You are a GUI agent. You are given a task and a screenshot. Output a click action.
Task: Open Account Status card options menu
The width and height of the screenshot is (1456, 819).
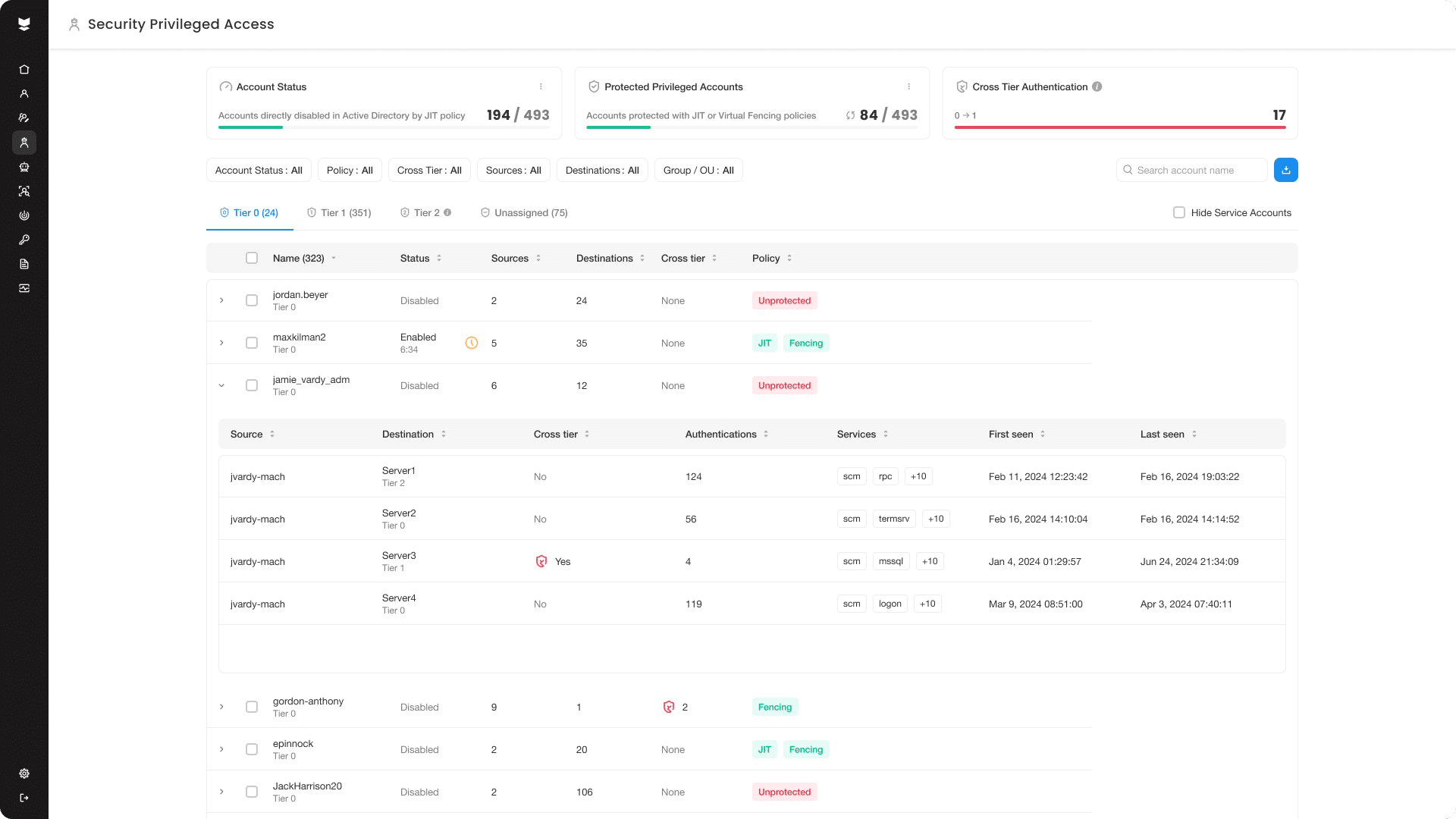pos(541,86)
